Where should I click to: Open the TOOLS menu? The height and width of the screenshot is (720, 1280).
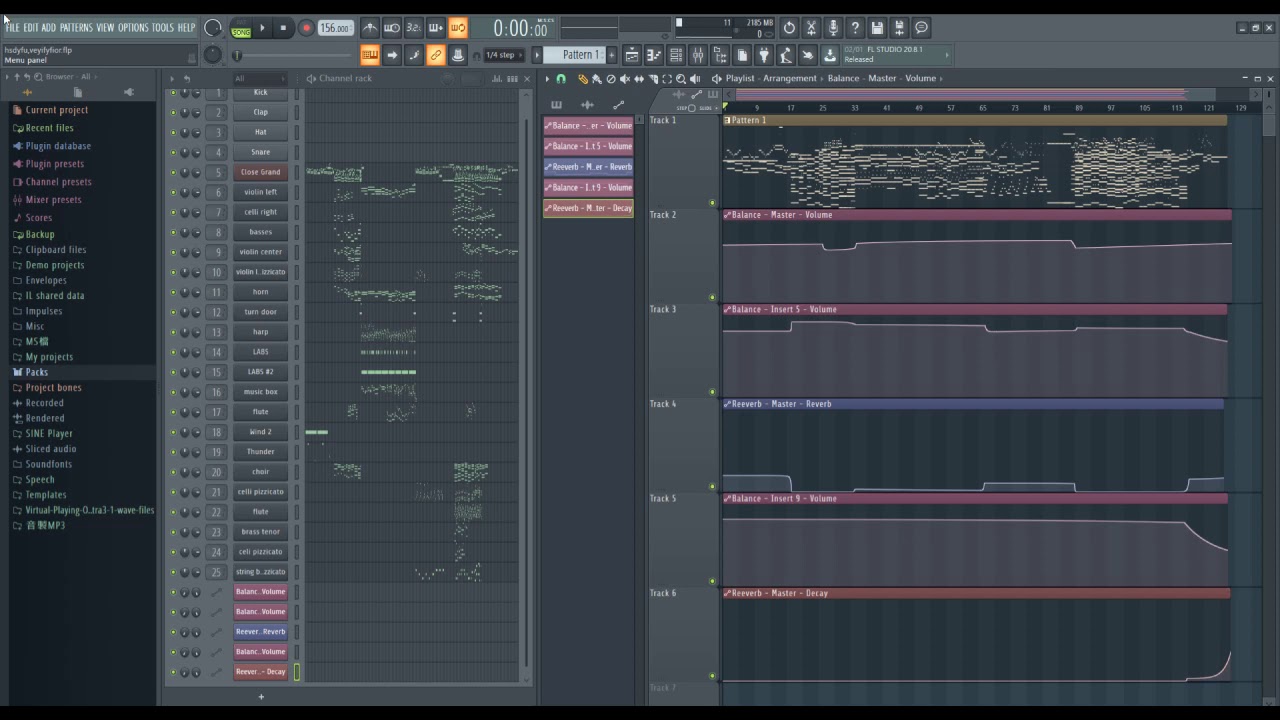(x=163, y=27)
